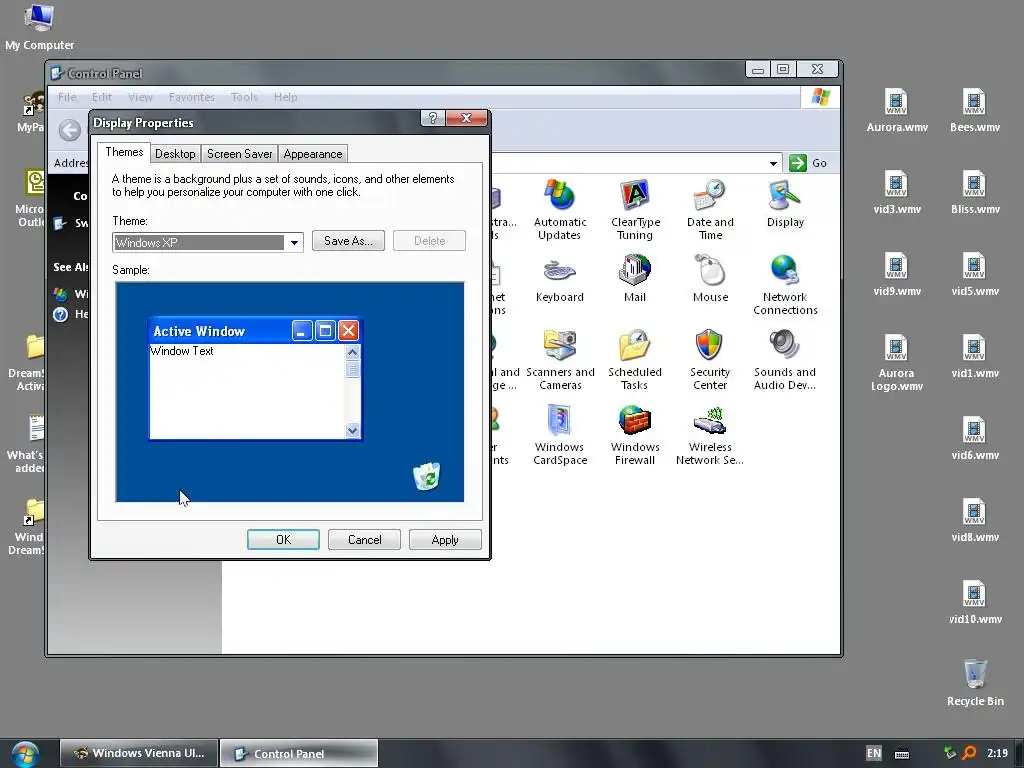
Task: Click the Back arrow in Control Panel
Action: click(x=70, y=130)
